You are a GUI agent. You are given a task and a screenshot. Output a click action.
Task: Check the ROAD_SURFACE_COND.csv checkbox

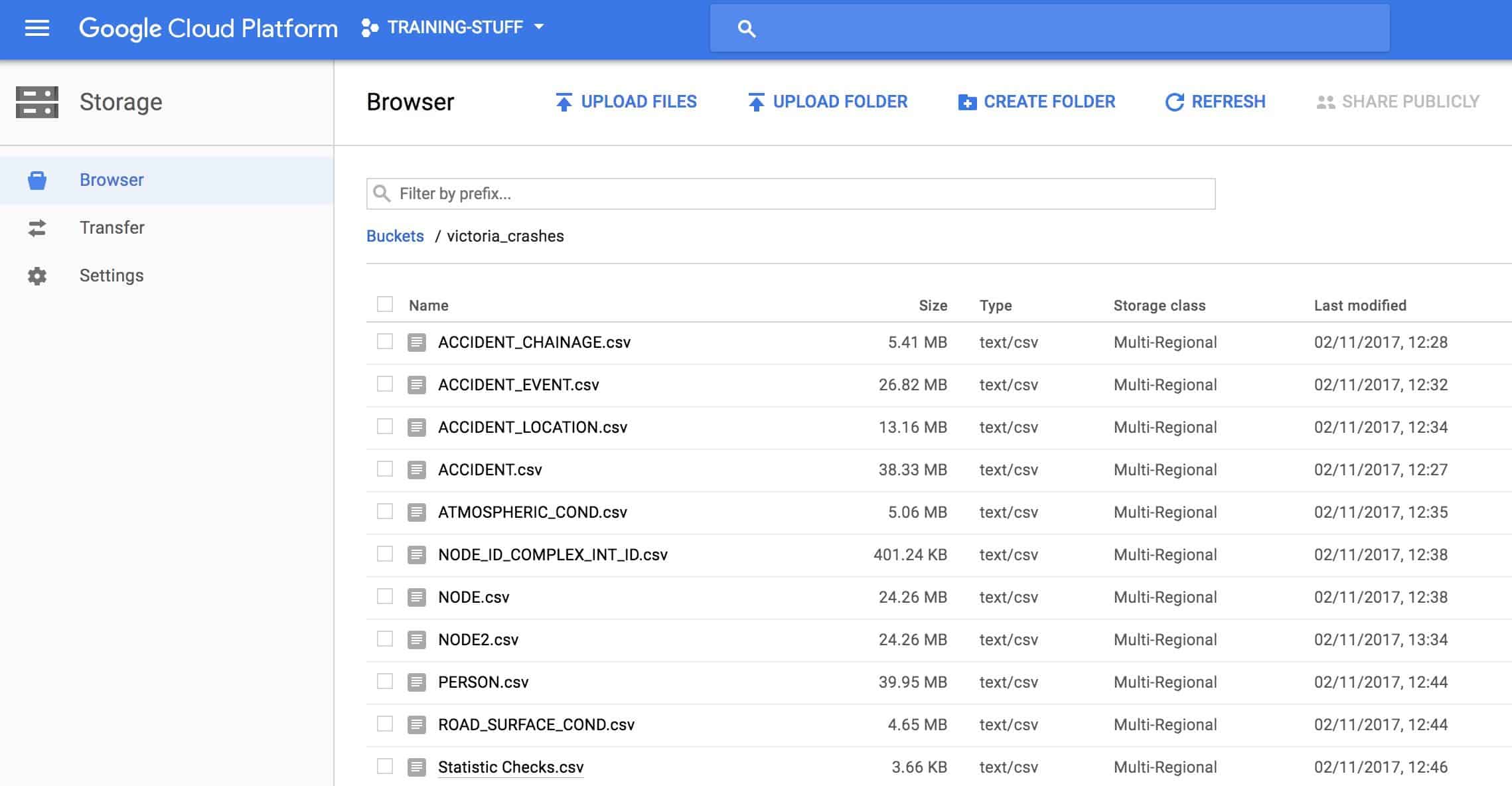[385, 724]
